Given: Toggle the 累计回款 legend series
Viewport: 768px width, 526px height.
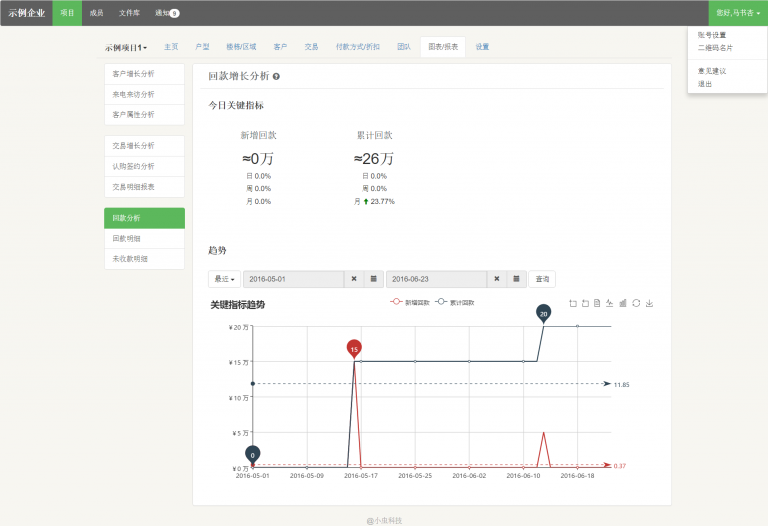Looking at the screenshot, I should point(455,301).
